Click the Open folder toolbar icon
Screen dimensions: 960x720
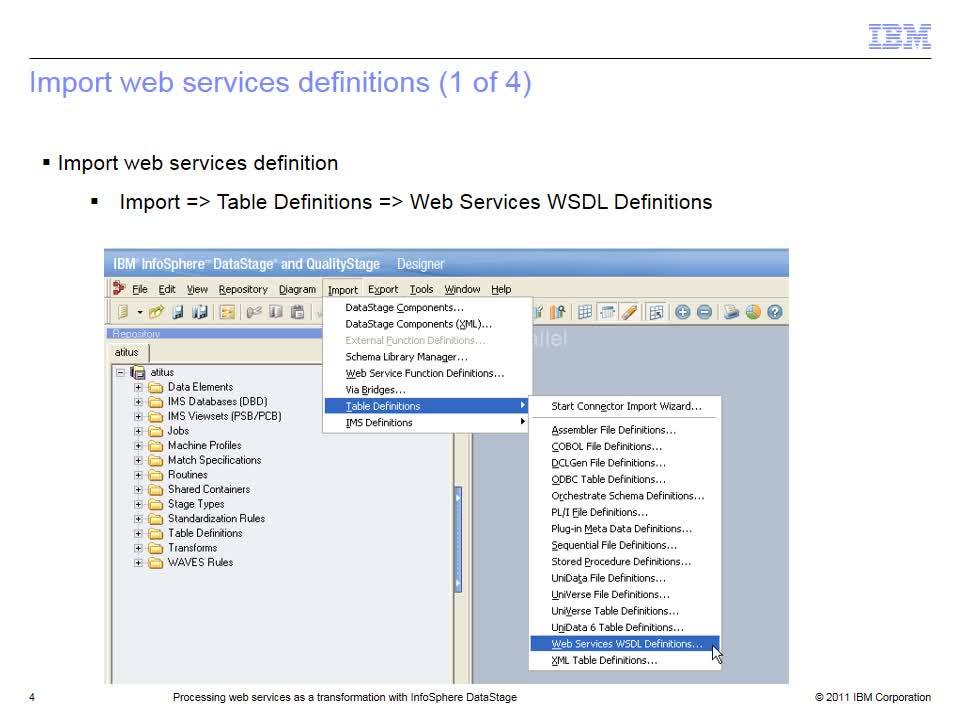156,312
